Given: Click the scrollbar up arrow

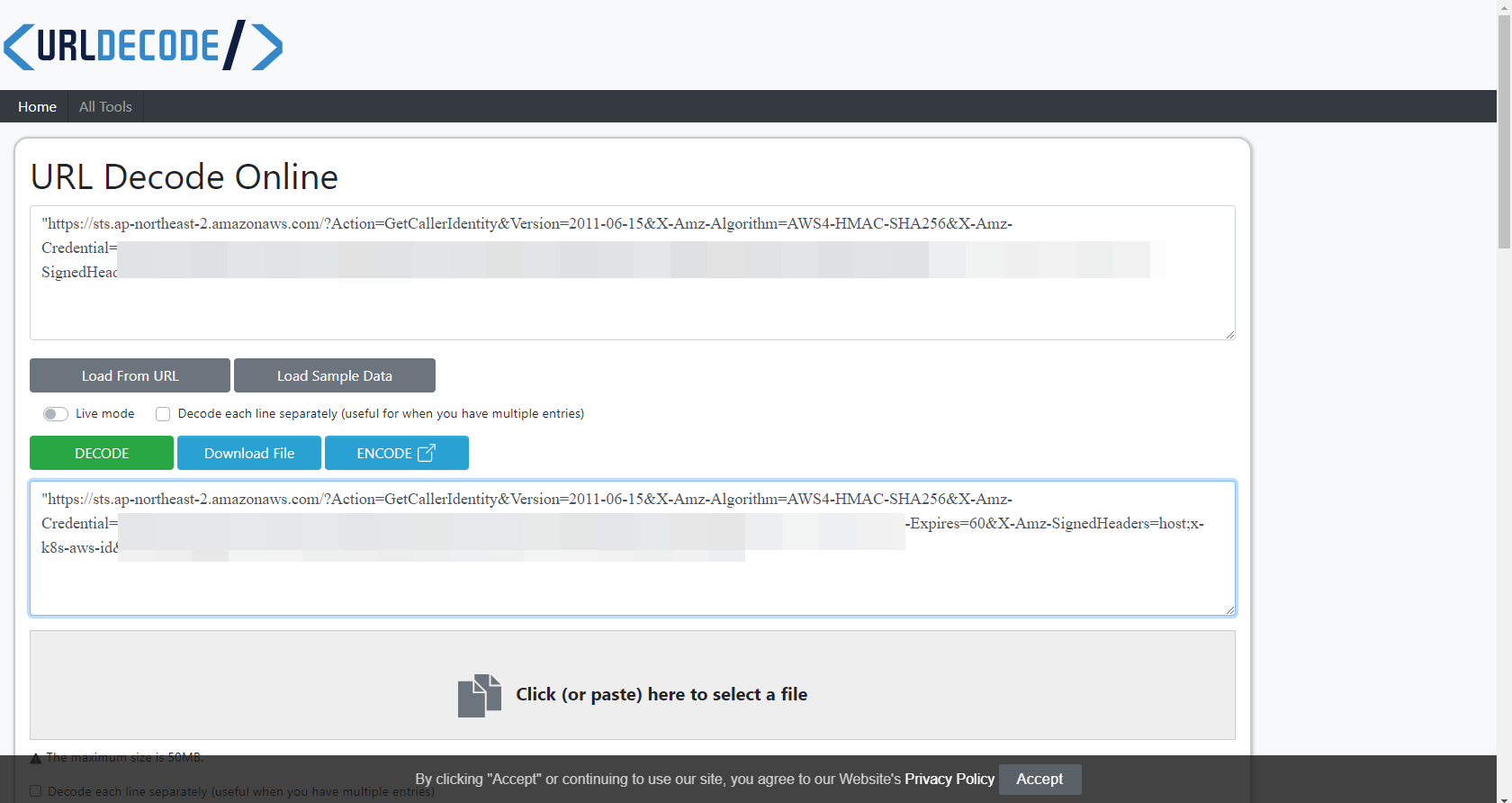Looking at the screenshot, I should 1504,7.
